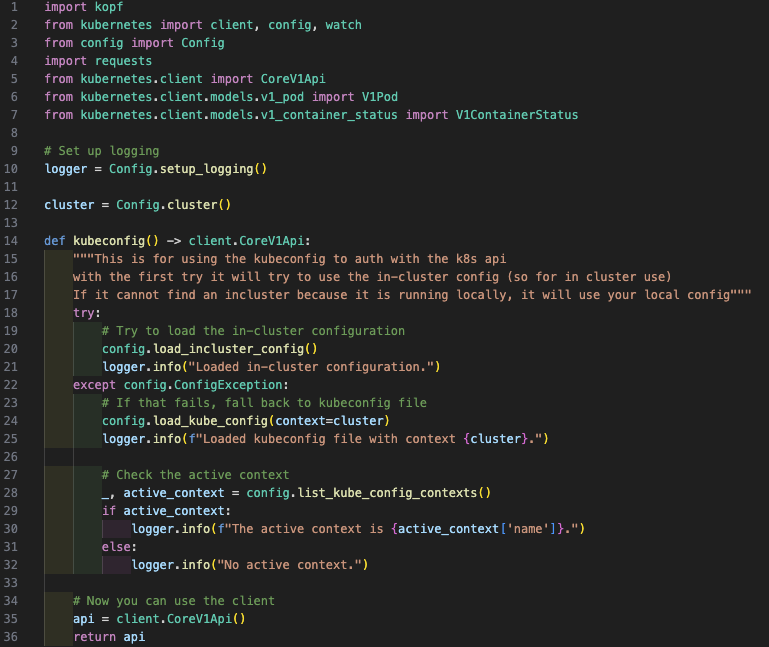Click 'api' variable assignment on line 35
This screenshot has width=769, height=647.
click(x=83, y=619)
